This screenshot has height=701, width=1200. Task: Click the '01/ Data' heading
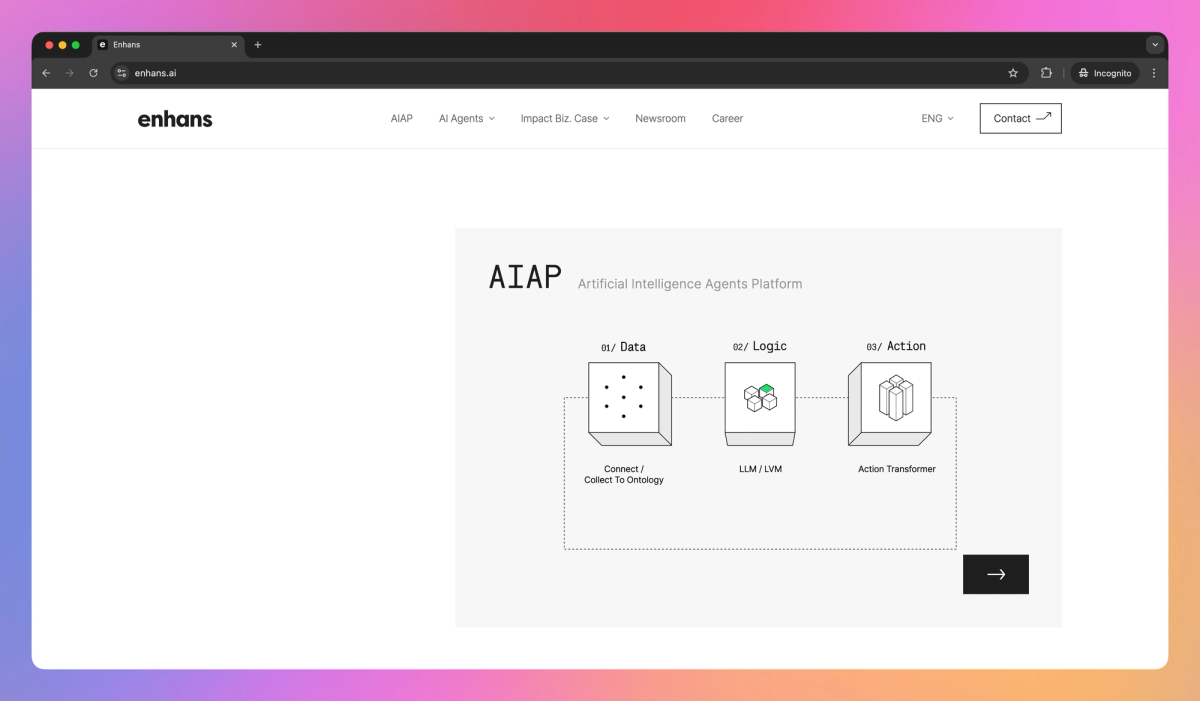[x=623, y=347]
